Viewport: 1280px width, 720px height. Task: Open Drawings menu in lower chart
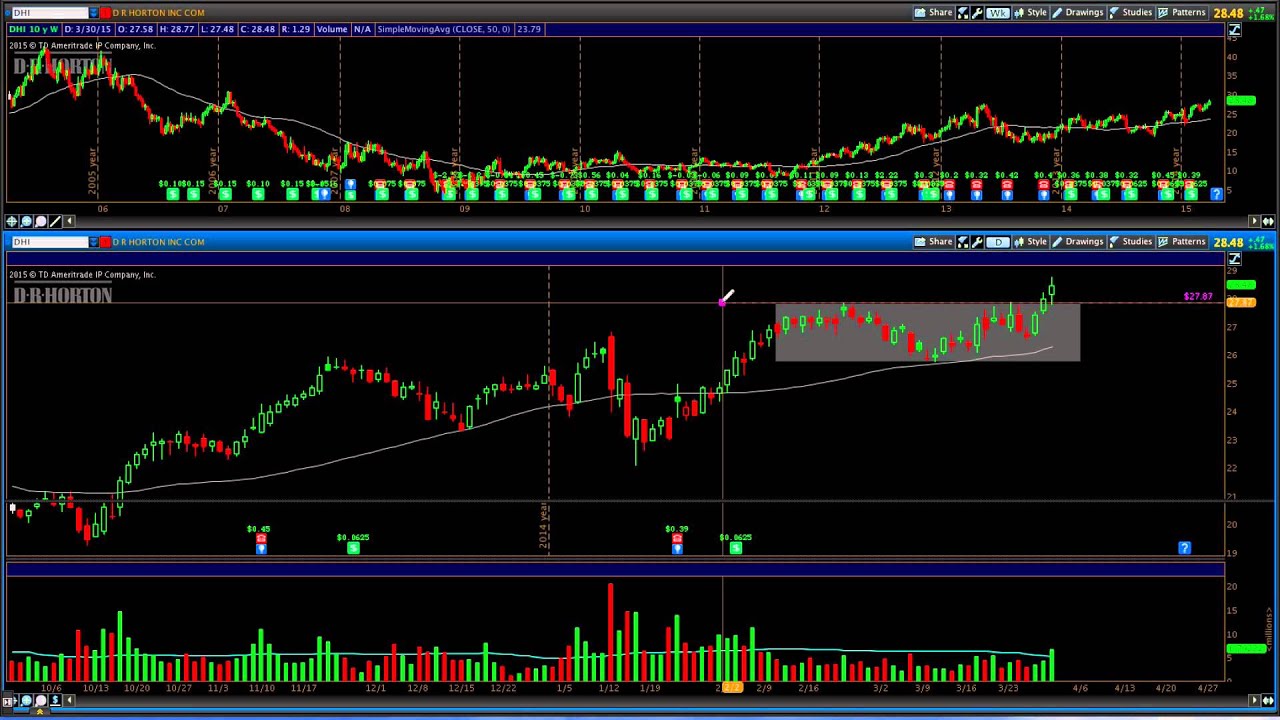pyautogui.click(x=1077, y=242)
